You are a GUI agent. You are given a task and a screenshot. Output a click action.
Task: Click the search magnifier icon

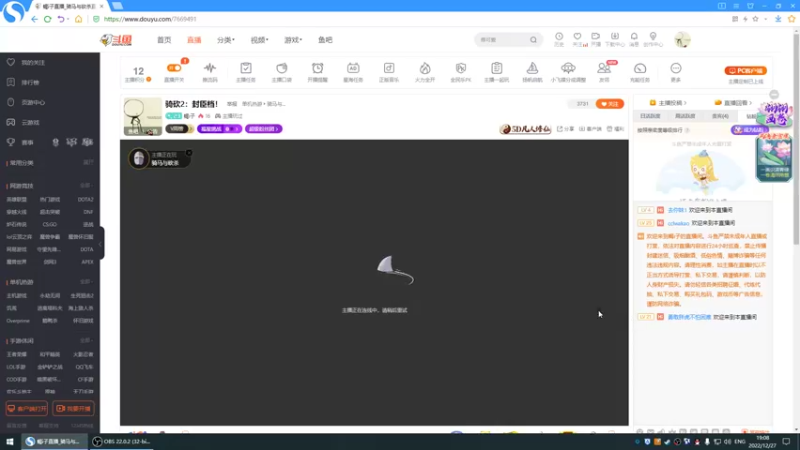point(533,40)
